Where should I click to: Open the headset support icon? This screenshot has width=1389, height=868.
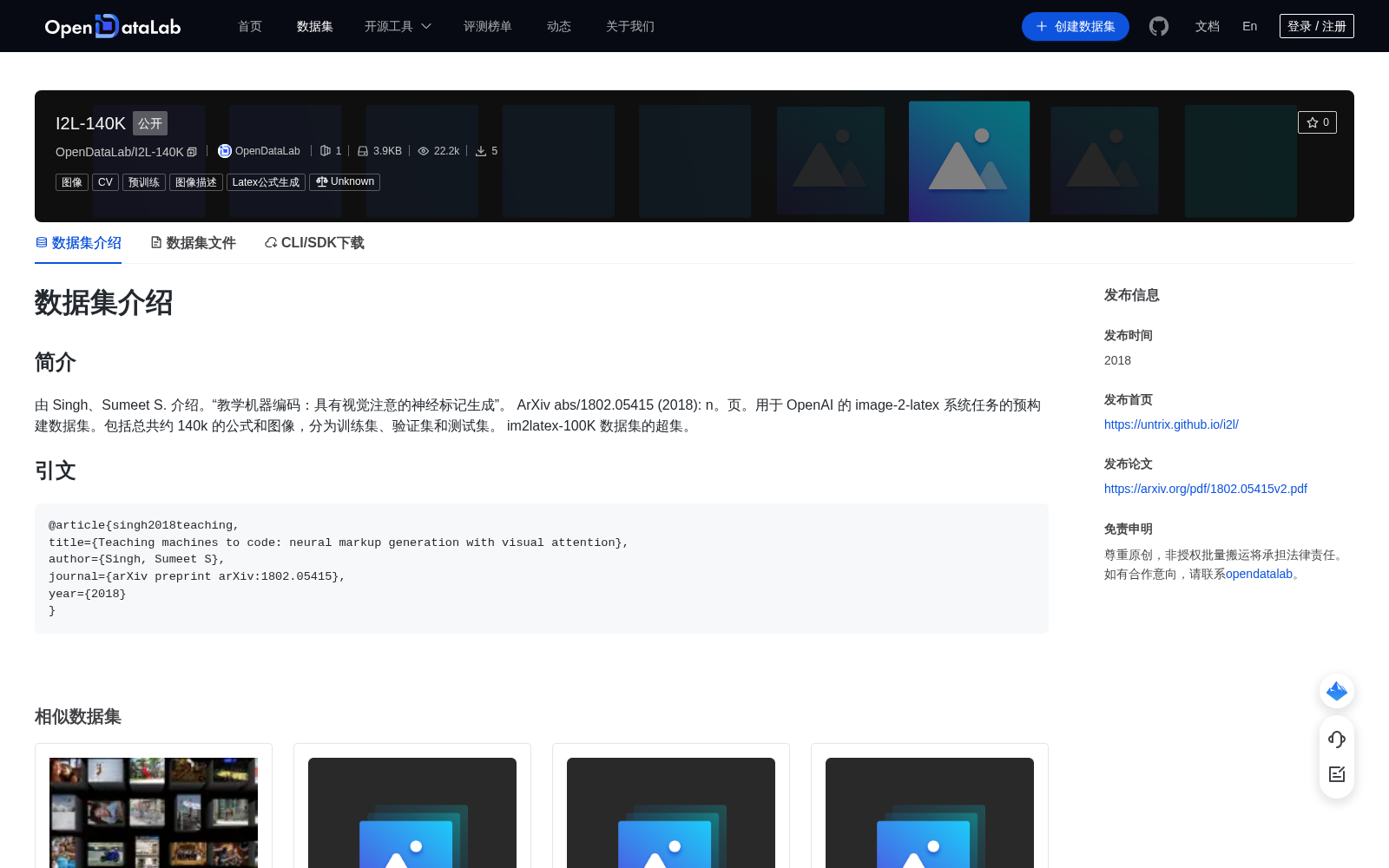(x=1337, y=740)
